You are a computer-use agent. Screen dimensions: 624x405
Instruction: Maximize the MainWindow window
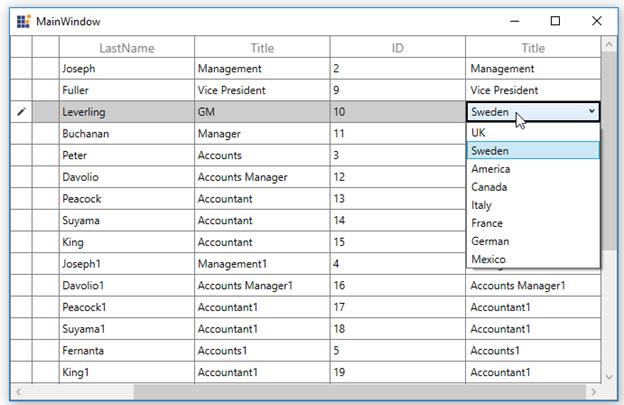coord(555,21)
